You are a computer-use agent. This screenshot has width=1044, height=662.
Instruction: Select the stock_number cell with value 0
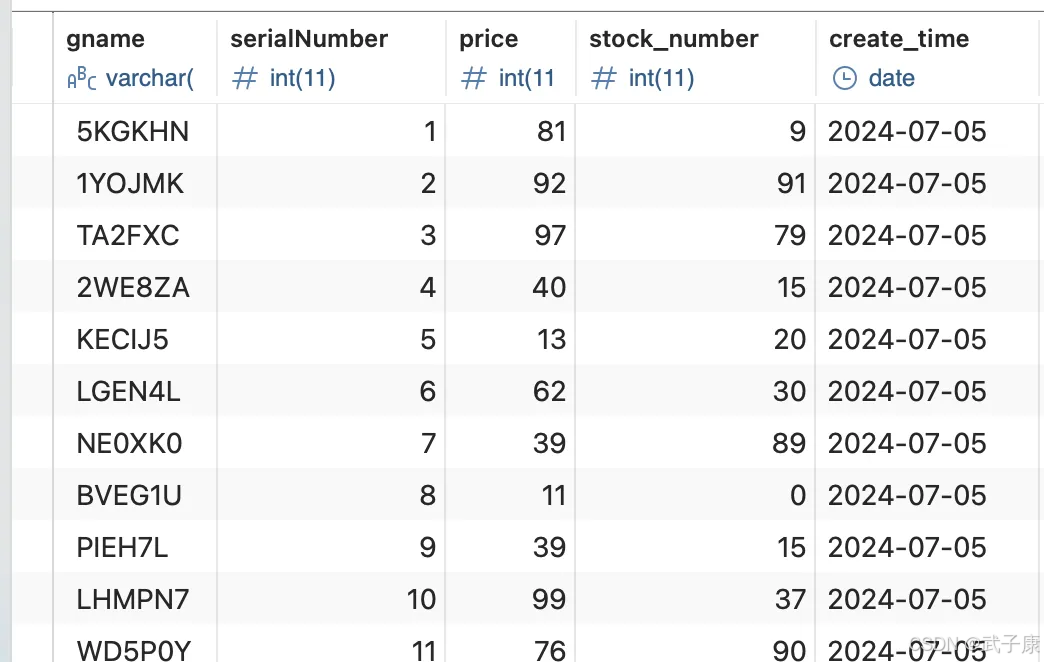coord(695,494)
